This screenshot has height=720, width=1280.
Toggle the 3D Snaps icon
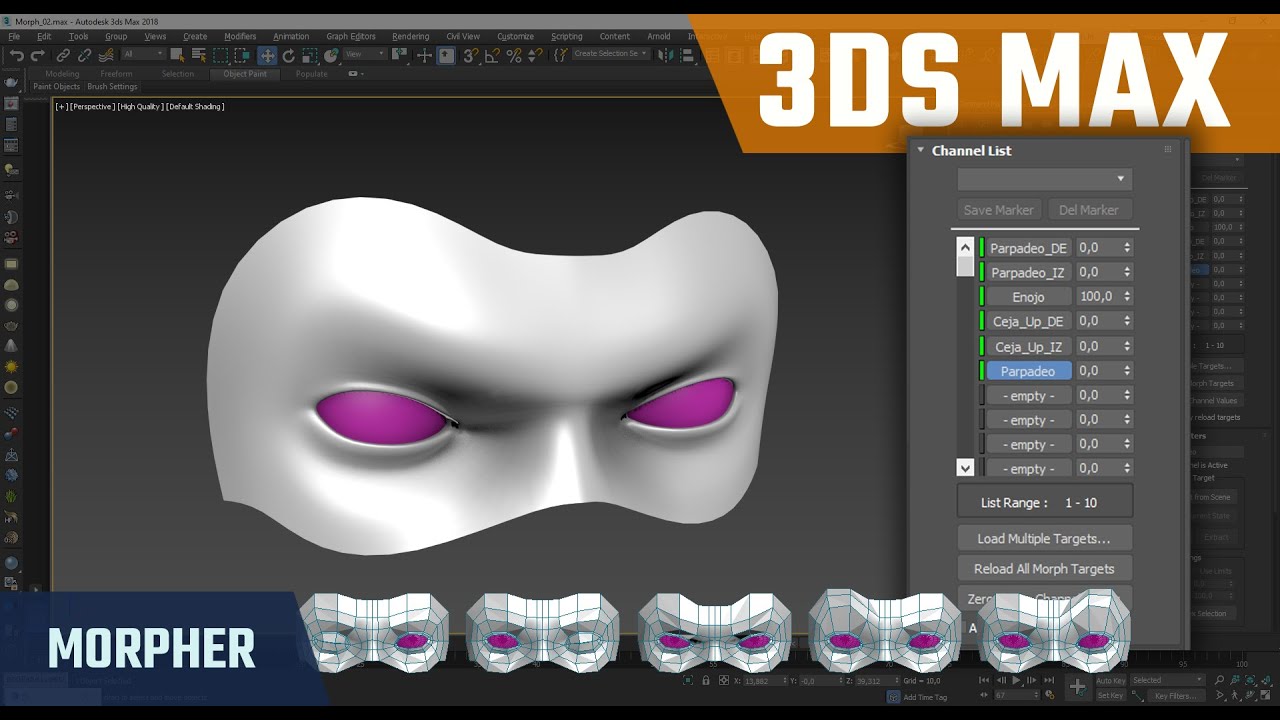tap(470, 56)
